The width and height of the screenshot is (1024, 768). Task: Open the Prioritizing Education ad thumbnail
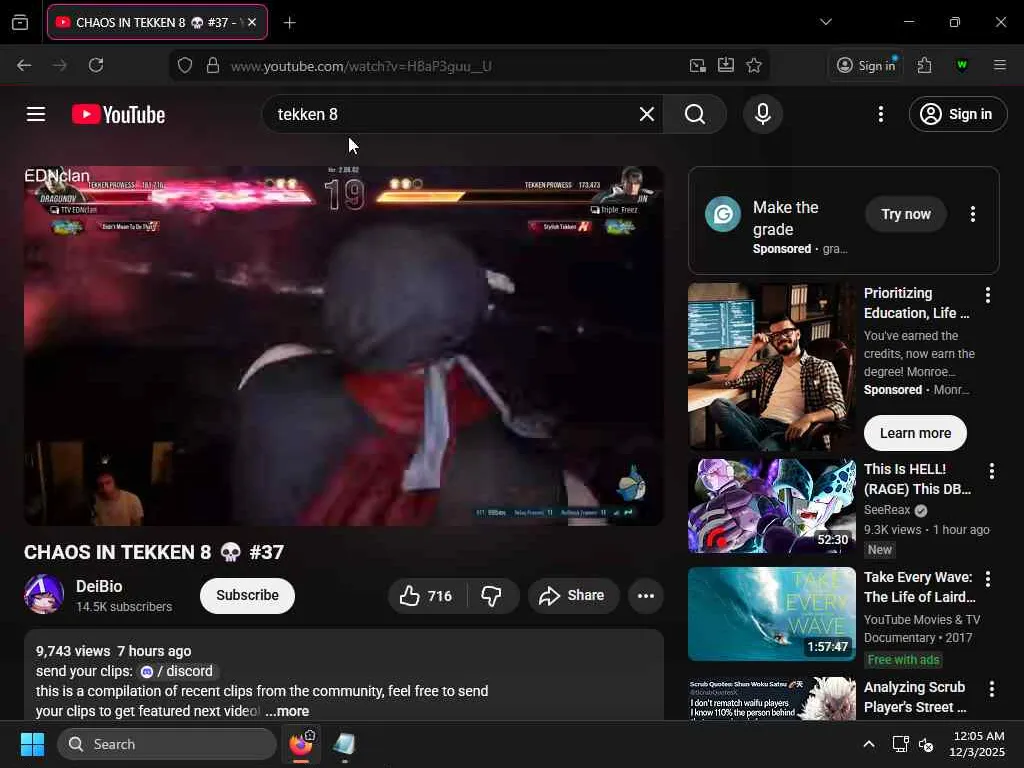pos(771,367)
